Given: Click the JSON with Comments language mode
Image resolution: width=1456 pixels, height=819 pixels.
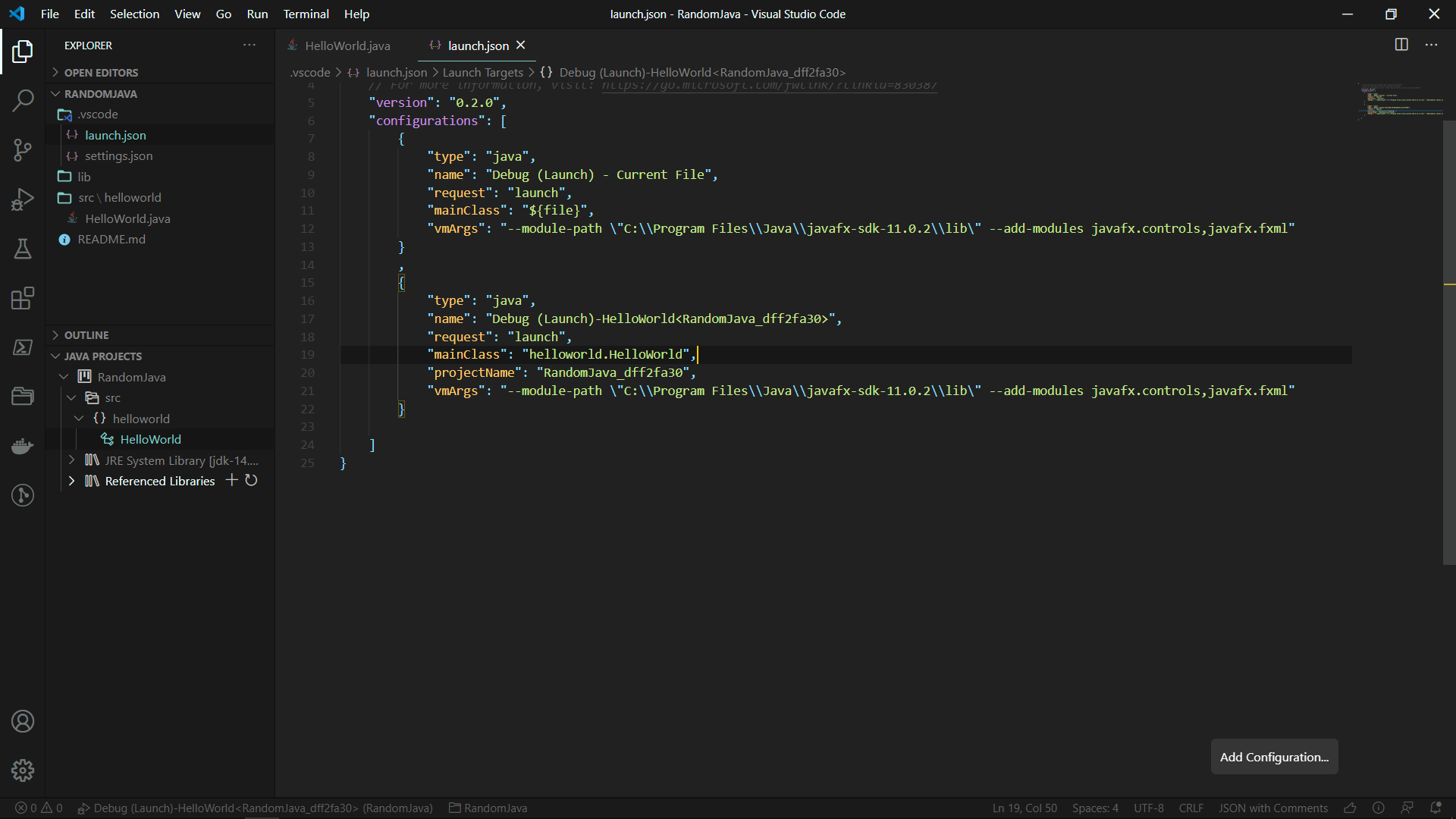Looking at the screenshot, I should click(x=1272, y=808).
